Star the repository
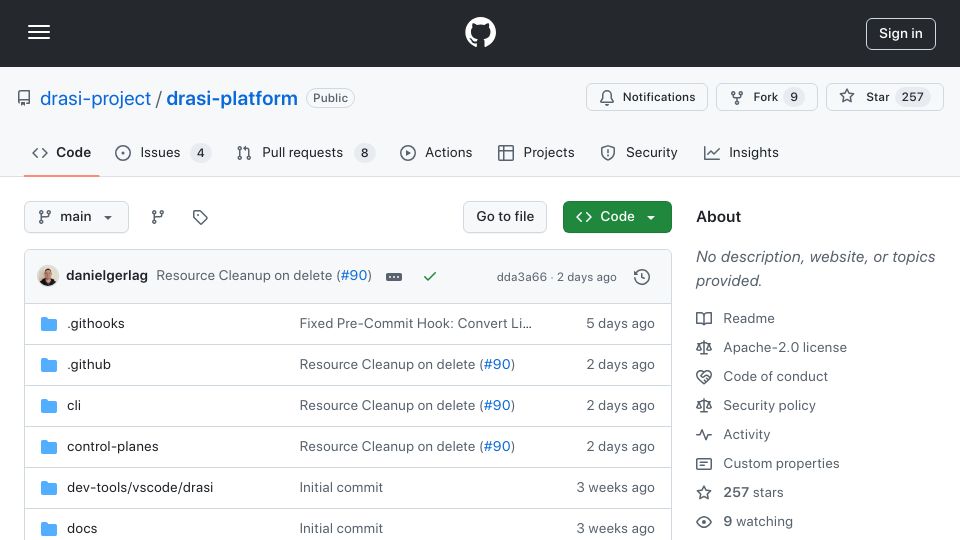The width and height of the screenshot is (960, 540). pos(885,97)
